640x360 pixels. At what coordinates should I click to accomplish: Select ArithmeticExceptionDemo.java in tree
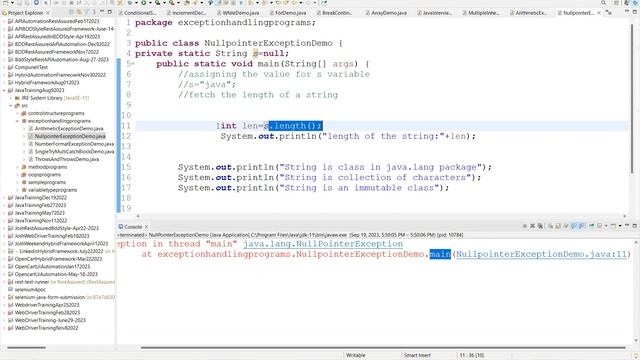69,129
